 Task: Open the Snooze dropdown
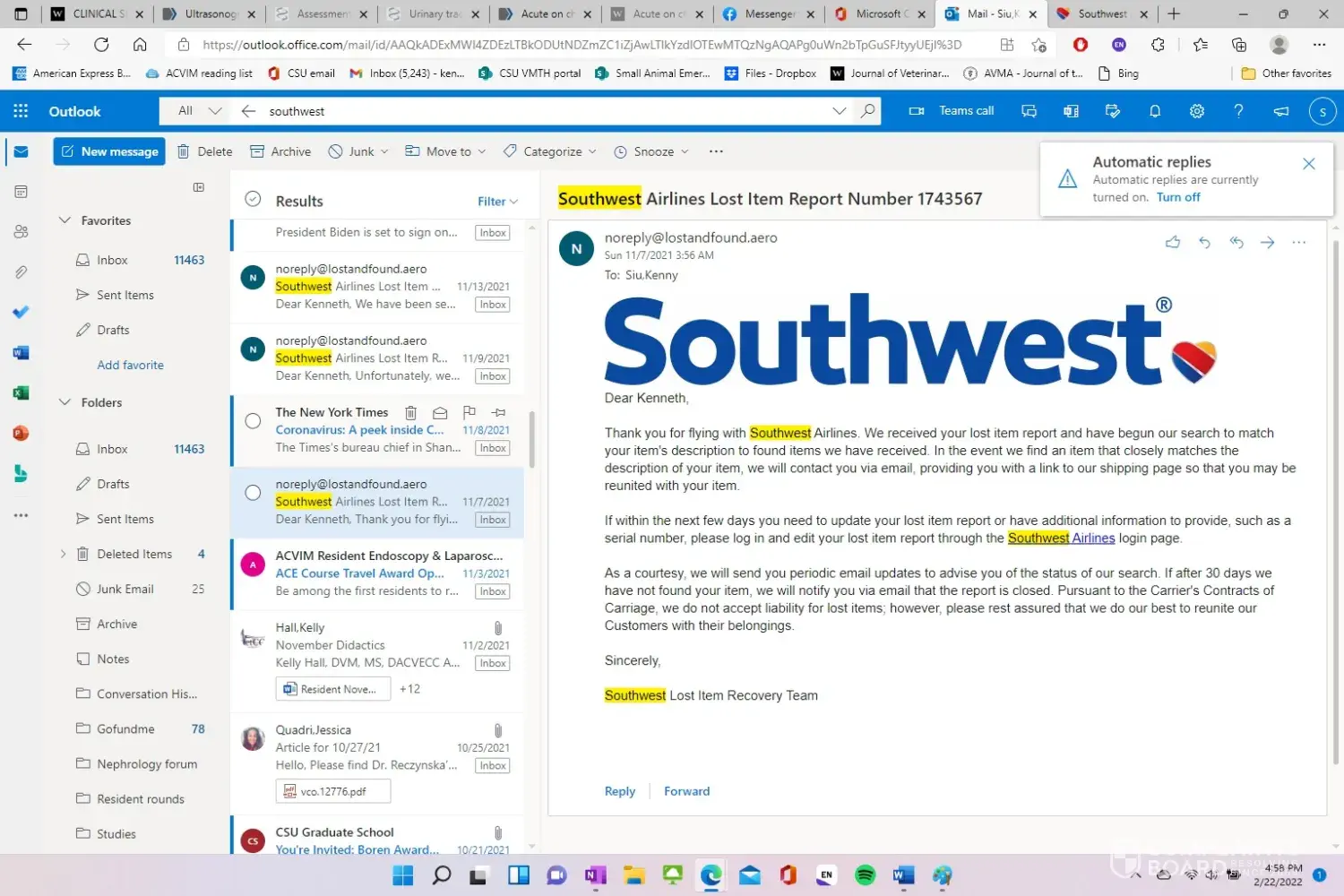point(651,151)
